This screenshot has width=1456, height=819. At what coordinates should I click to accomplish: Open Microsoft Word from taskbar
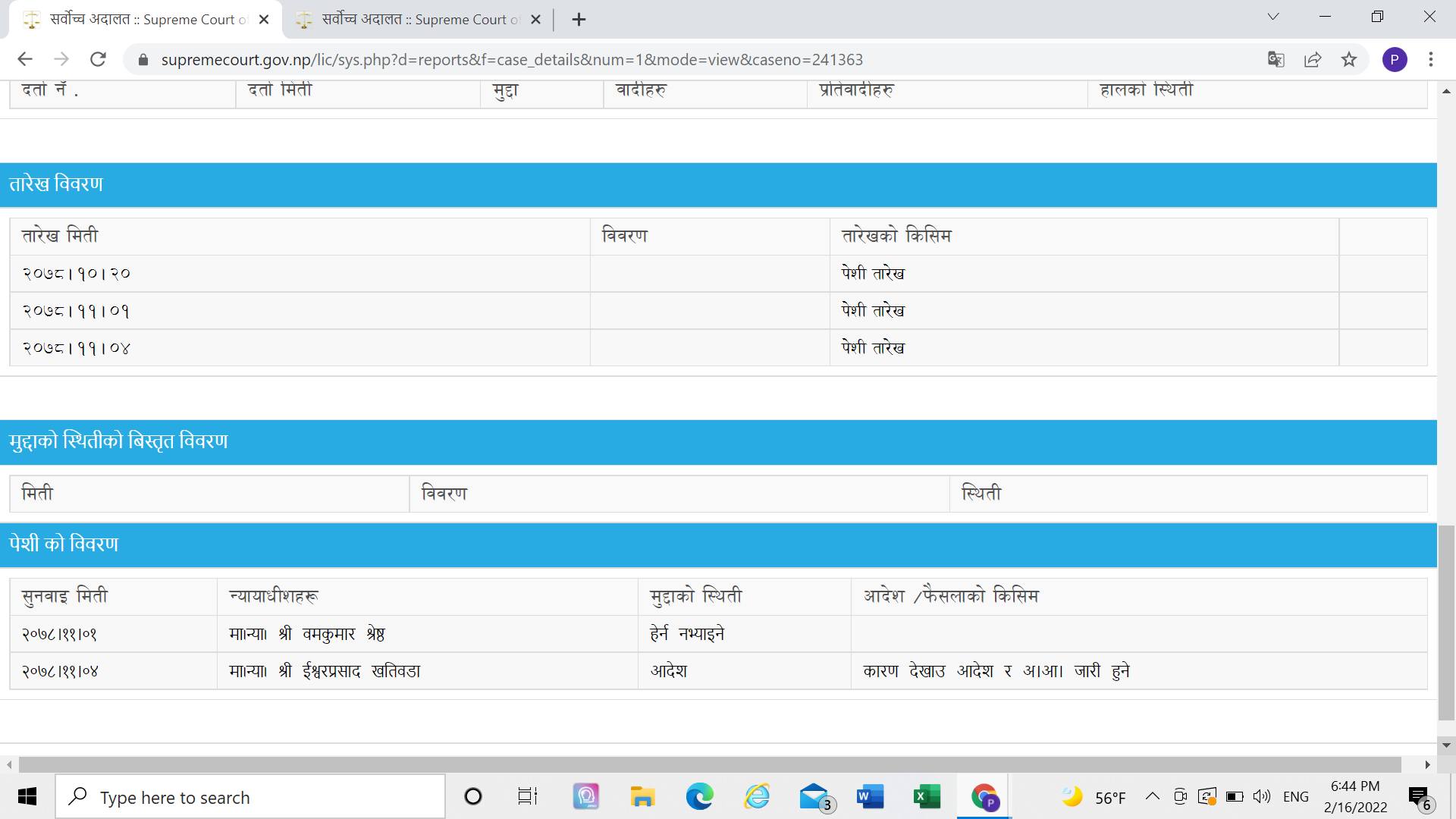[x=870, y=797]
